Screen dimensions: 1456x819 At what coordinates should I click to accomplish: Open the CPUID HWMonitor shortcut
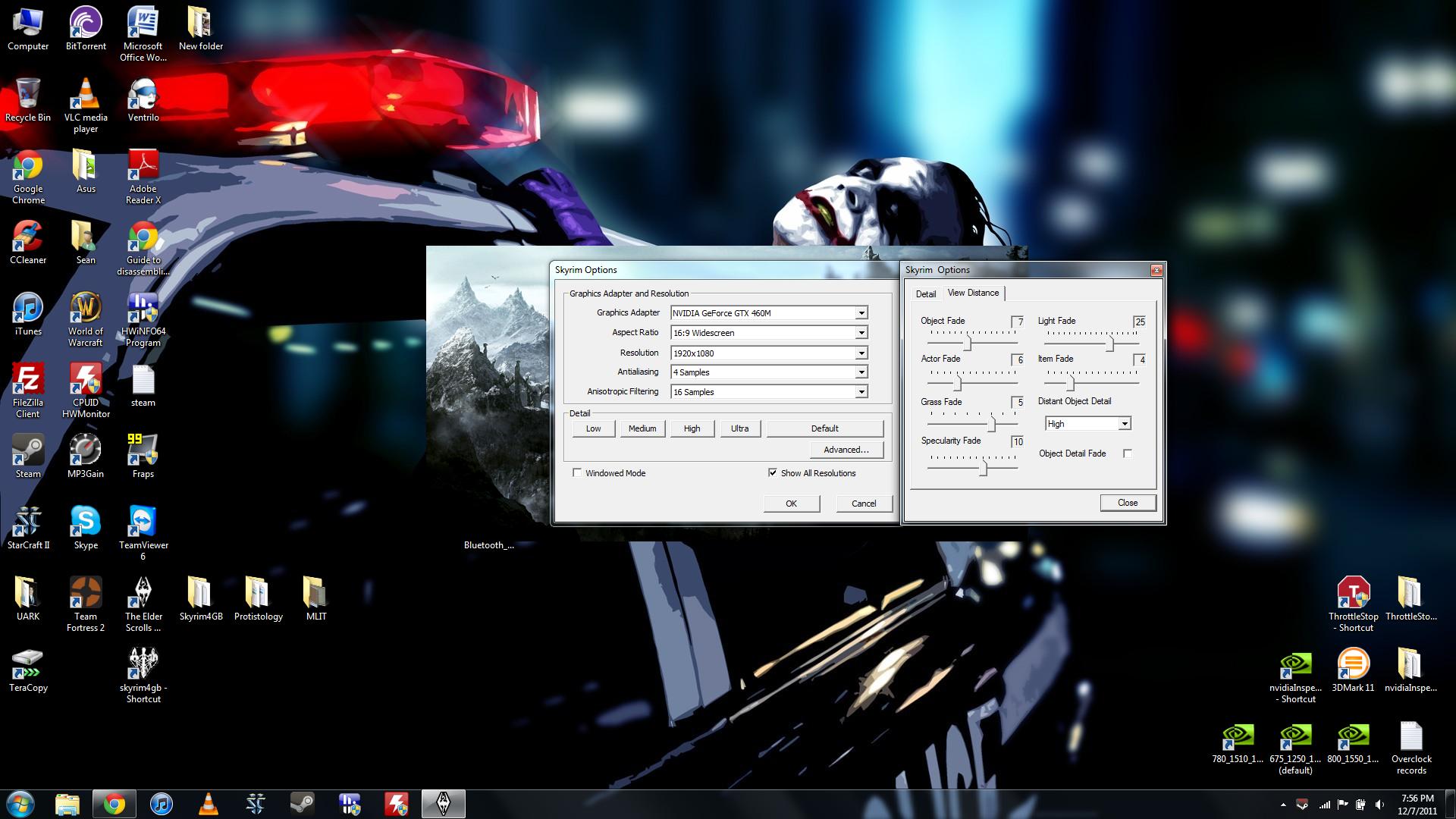(x=86, y=391)
